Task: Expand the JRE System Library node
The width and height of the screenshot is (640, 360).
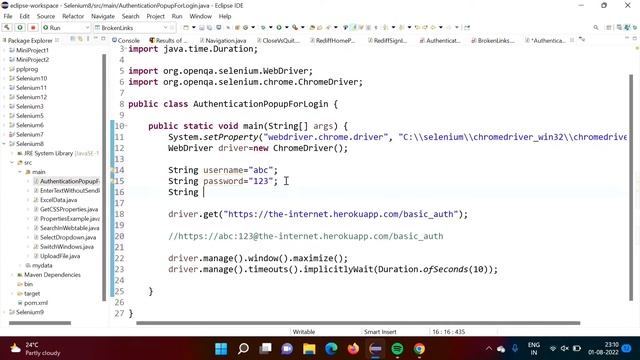Action: tap(12, 153)
